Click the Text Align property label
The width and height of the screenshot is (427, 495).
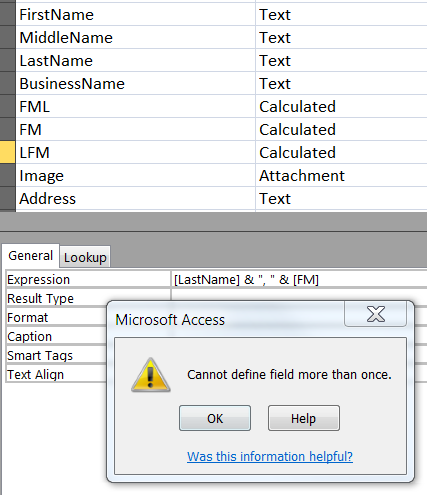pos(35,374)
